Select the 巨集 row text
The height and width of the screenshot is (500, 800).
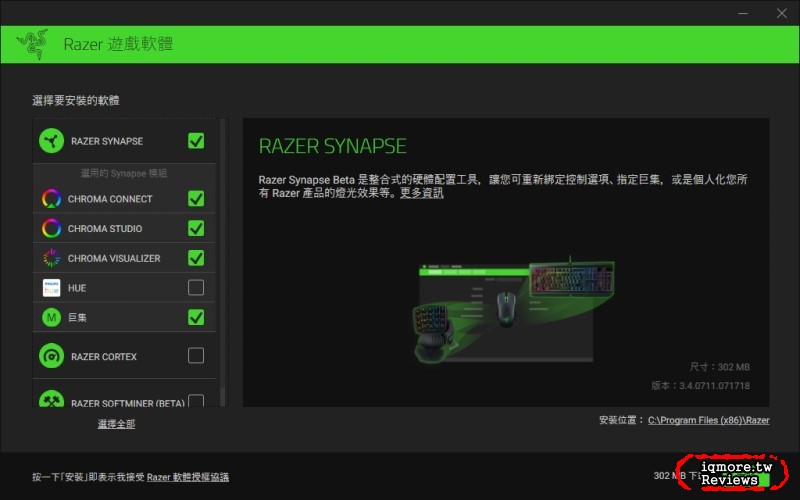click(x=77, y=318)
